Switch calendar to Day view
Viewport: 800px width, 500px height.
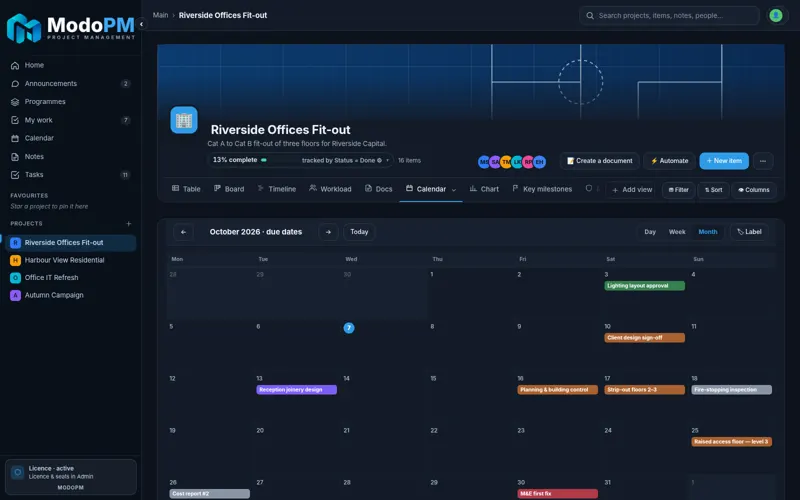click(x=650, y=232)
